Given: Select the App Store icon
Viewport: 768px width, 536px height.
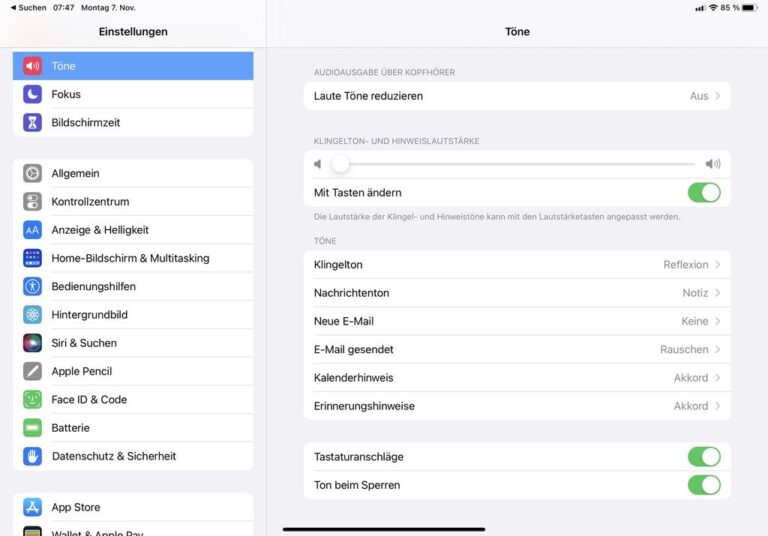Looking at the screenshot, I should click(33, 507).
